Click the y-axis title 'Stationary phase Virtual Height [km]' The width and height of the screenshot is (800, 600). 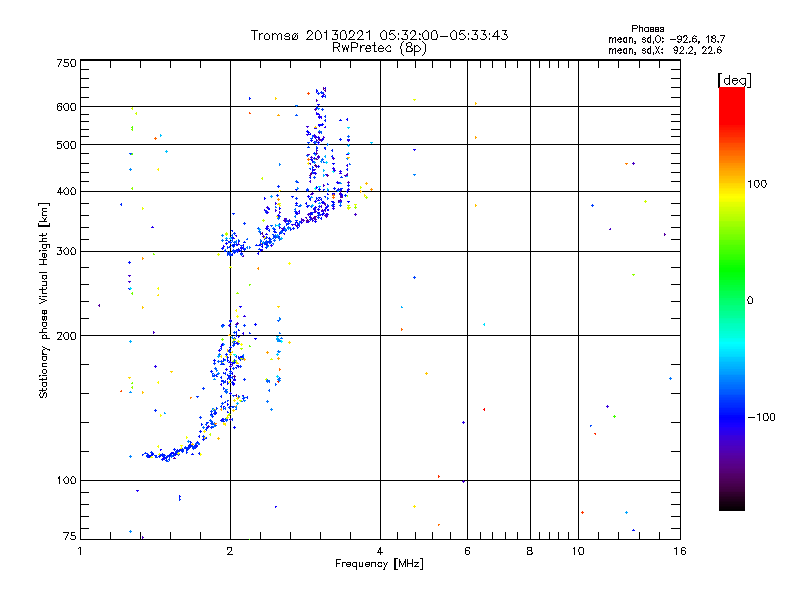[43, 300]
